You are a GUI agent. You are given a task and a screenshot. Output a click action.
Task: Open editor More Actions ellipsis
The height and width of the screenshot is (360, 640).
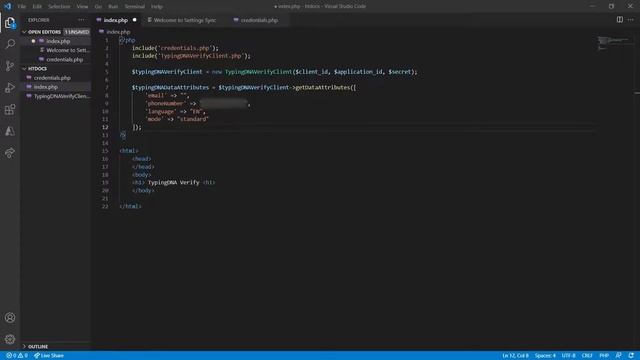pos(631,20)
